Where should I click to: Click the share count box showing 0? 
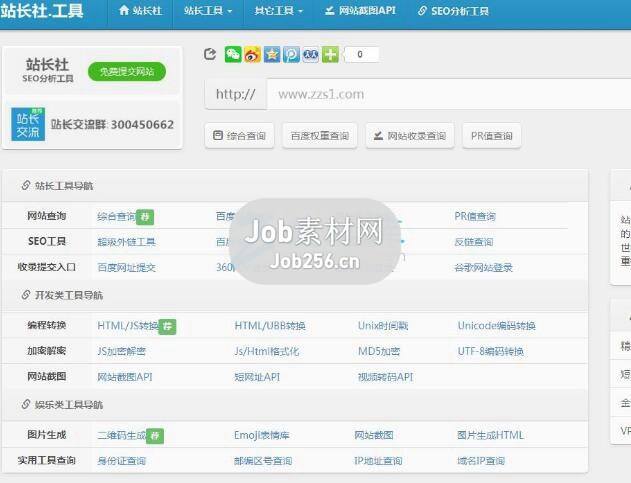(x=361, y=54)
